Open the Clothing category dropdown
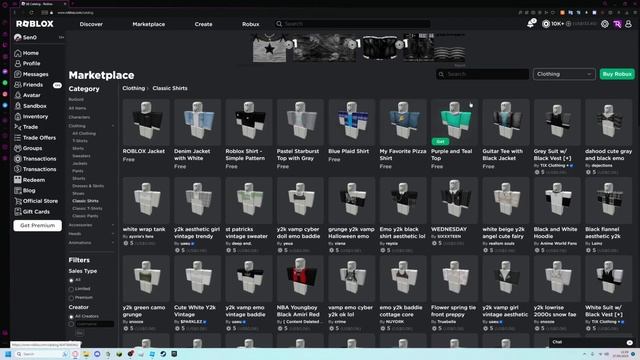 [564, 74]
